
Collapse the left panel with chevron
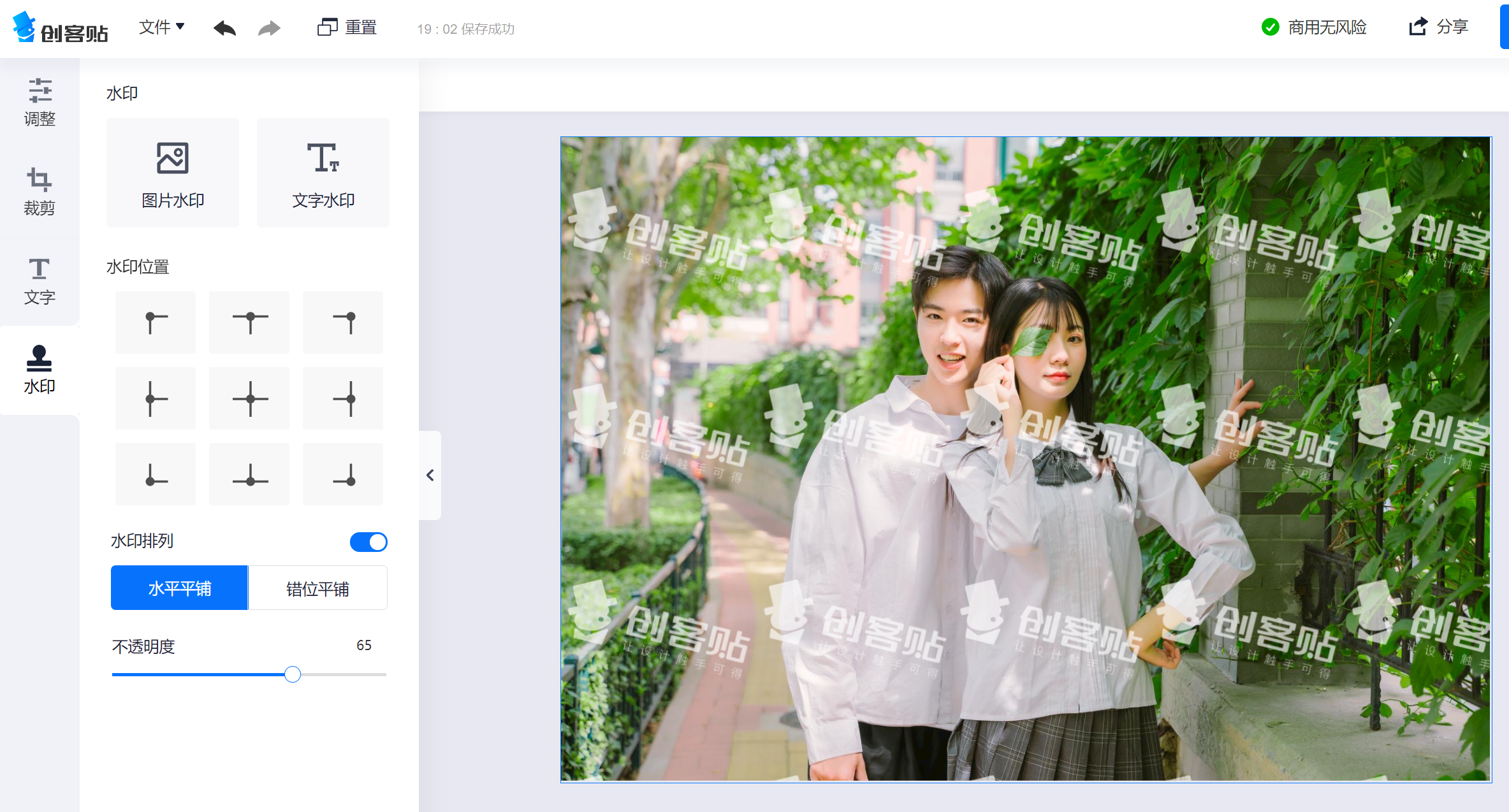[x=430, y=475]
